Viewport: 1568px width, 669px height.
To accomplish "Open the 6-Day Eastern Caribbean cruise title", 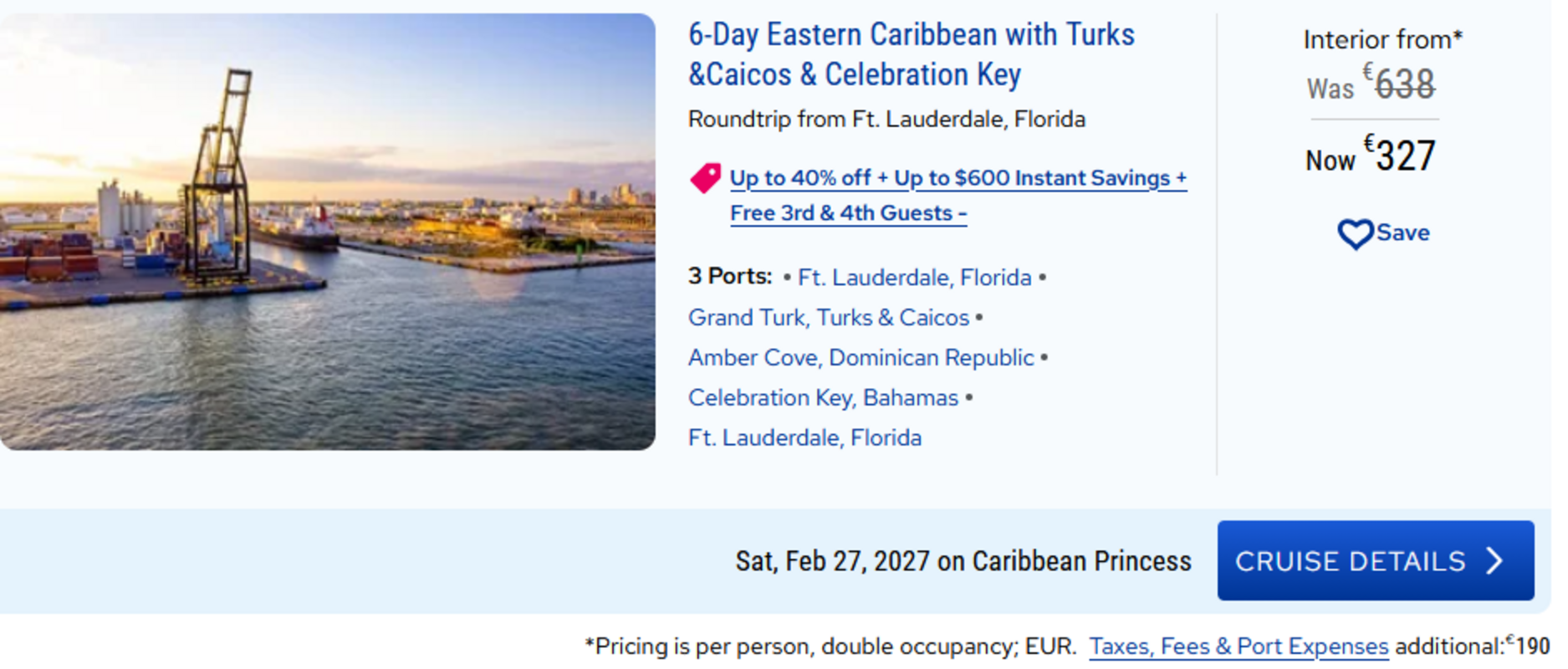I will pos(911,54).
